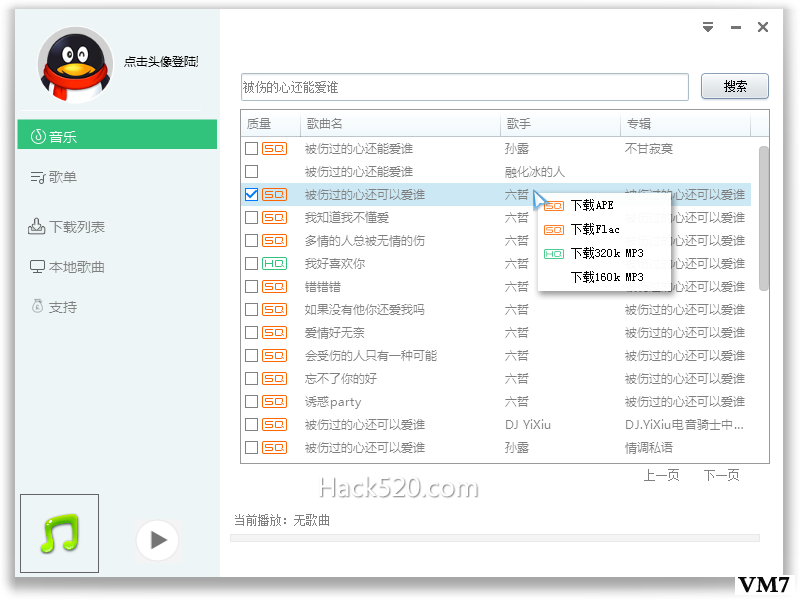800x600 pixels.
Task: Tick the checkbox for 诱惑party
Action: point(251,402)
